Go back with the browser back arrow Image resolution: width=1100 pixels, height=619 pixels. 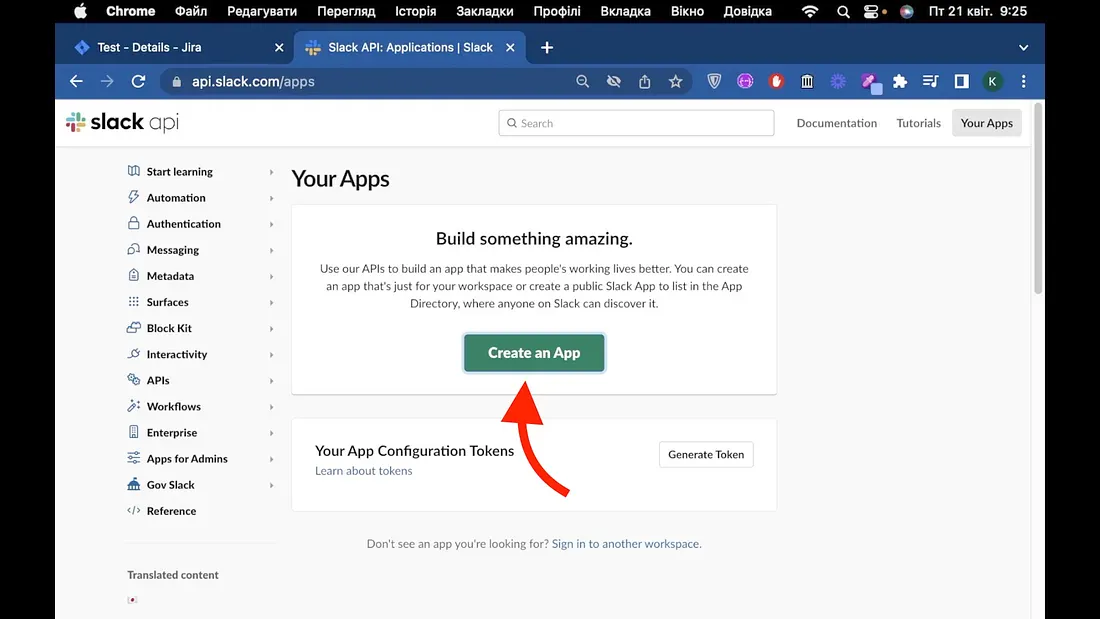click(76, 81)
